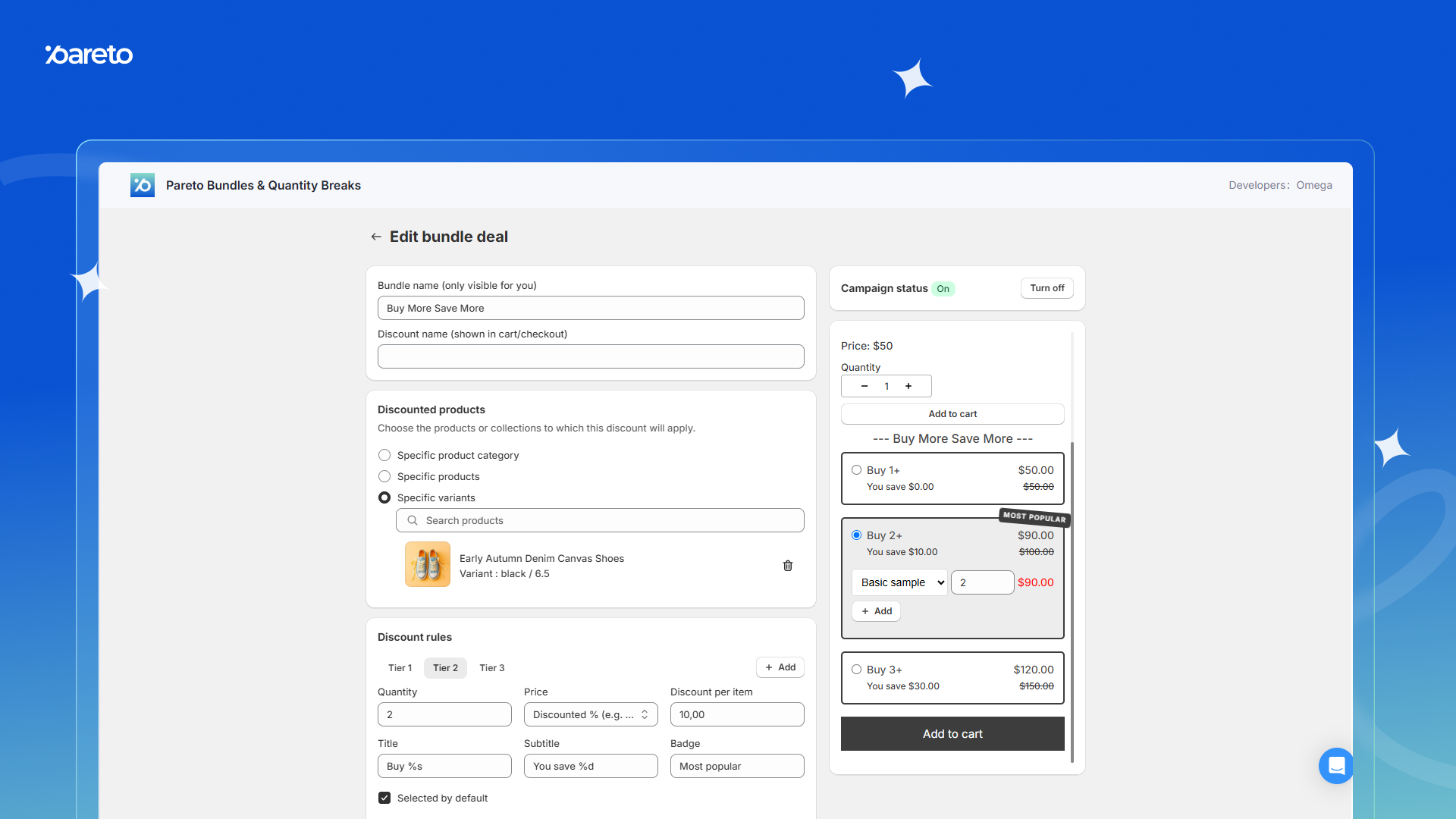Screen dimensions: 1456x819
Task: Switch to the Tier 1 tab
Action: [x=400, y=668]
